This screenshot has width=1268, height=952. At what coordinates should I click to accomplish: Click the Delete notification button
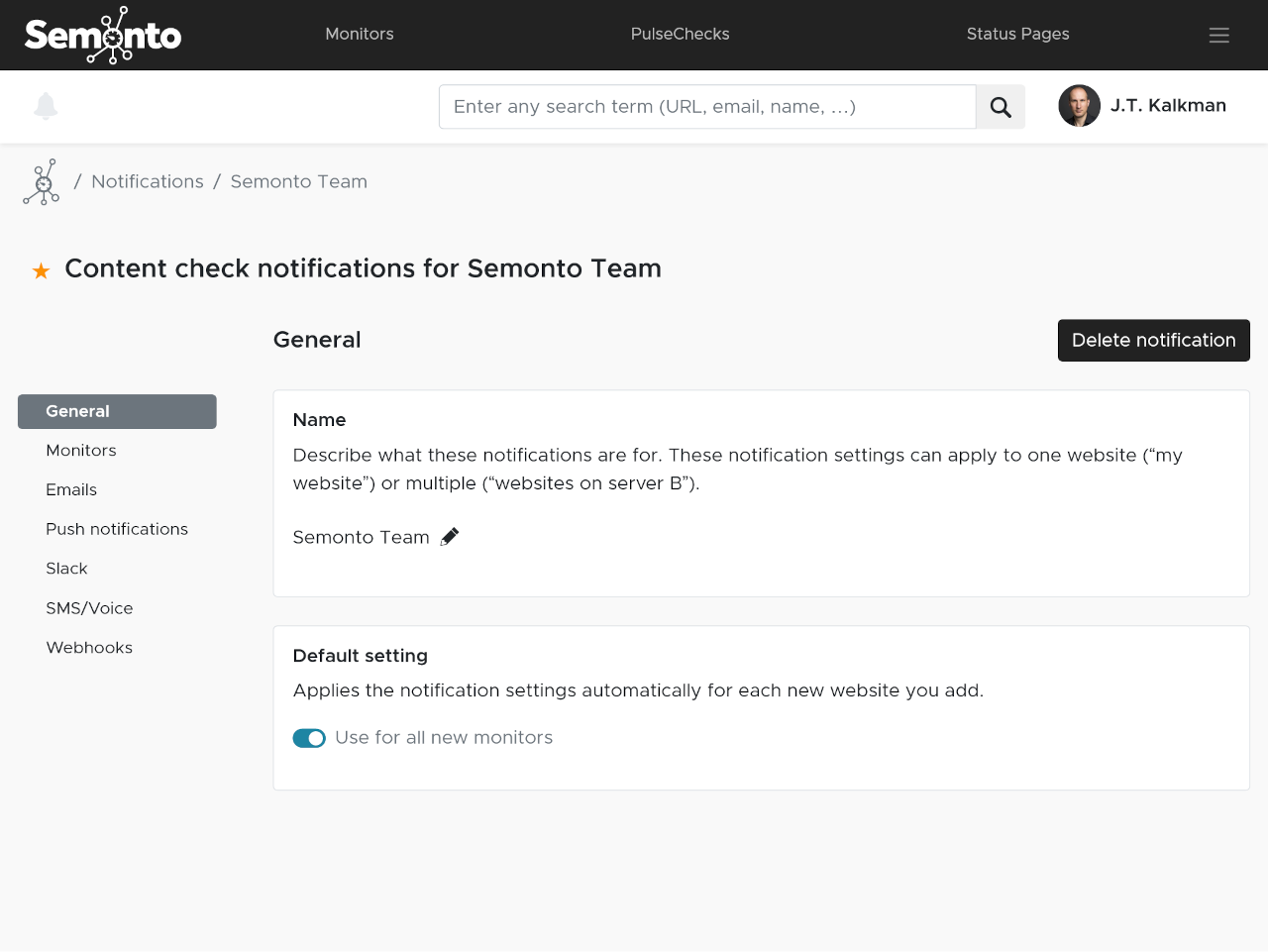(1154, 341)
